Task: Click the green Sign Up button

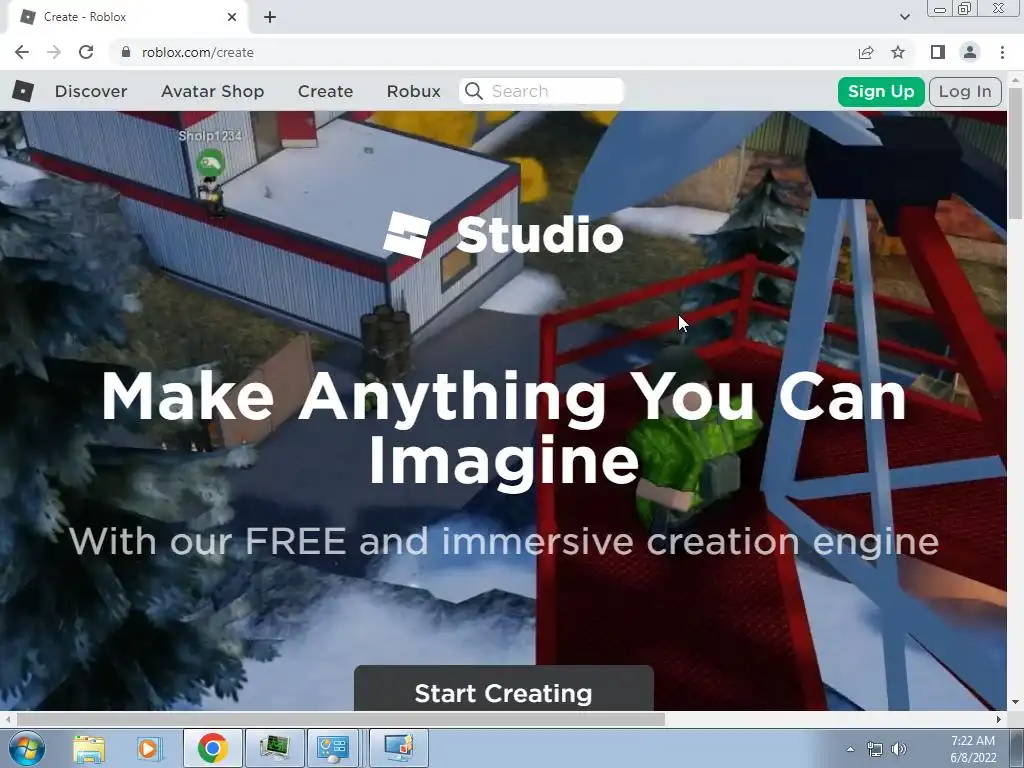Action: click(x=881, y=91)
